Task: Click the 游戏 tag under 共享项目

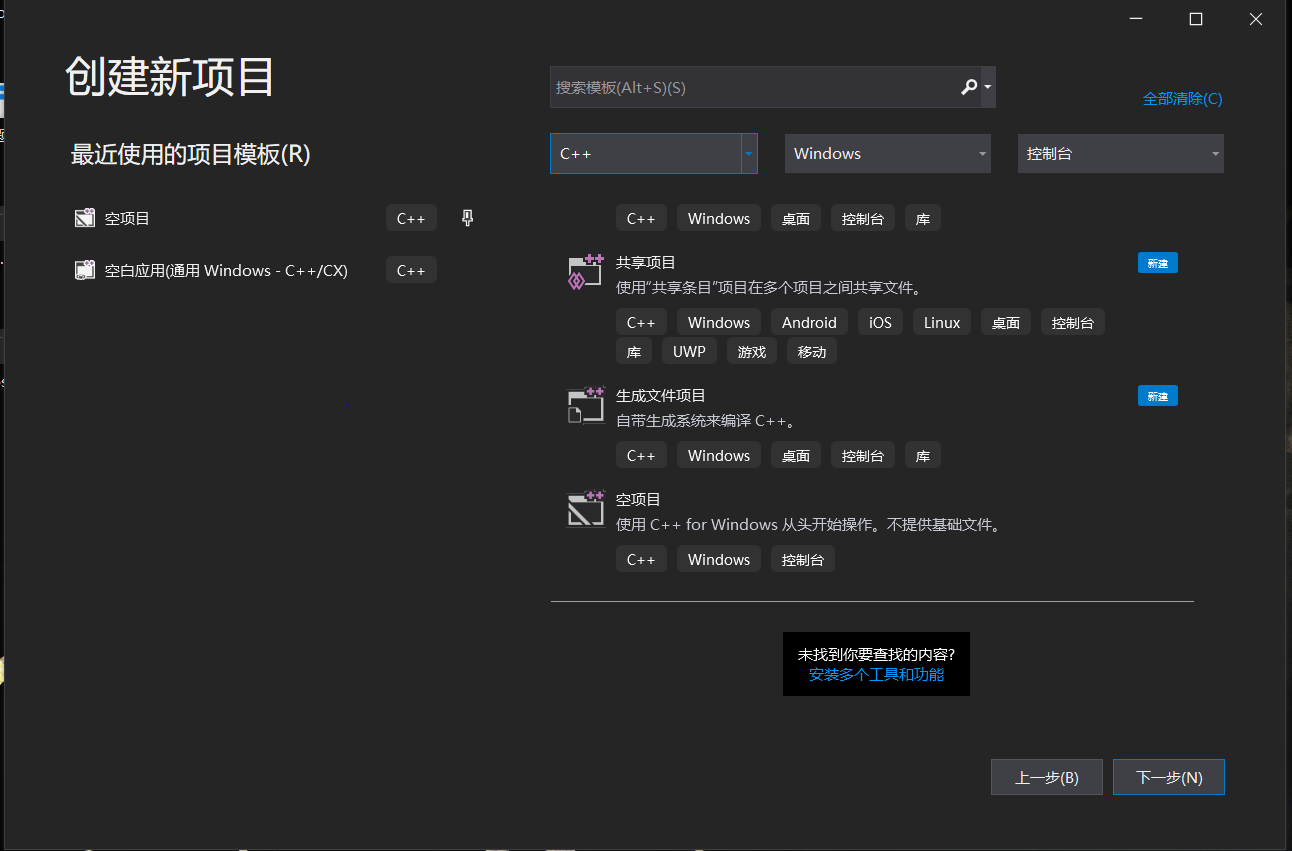Action: tap(752, 351)
